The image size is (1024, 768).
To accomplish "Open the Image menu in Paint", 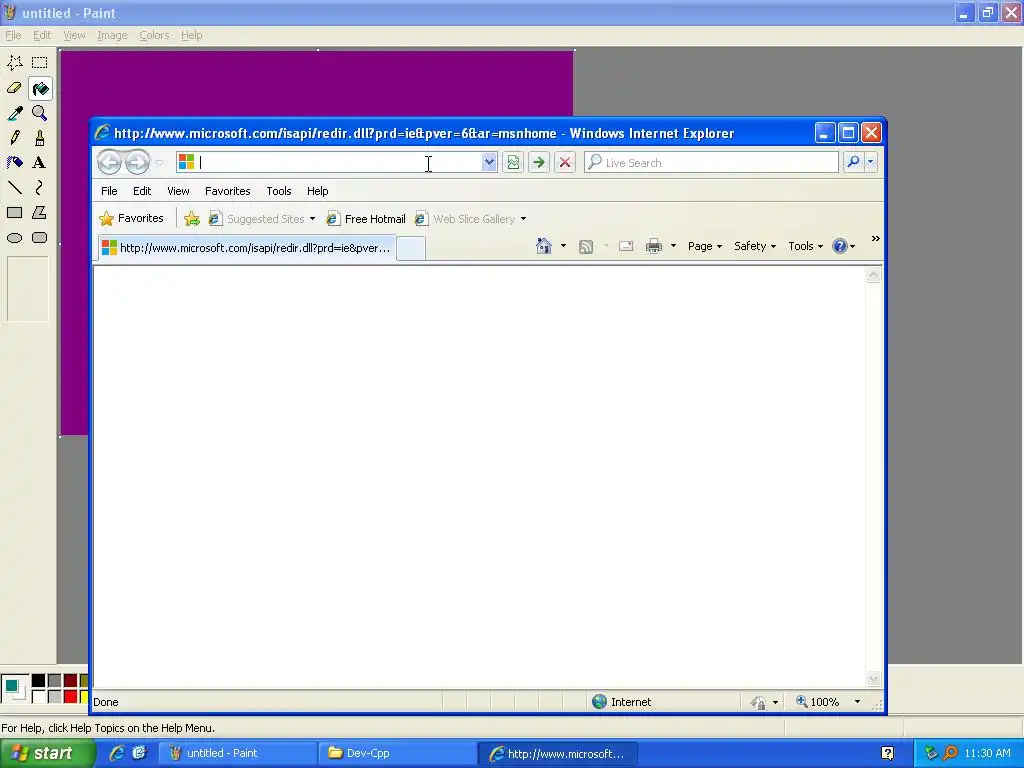I will [x=112, y=35].
